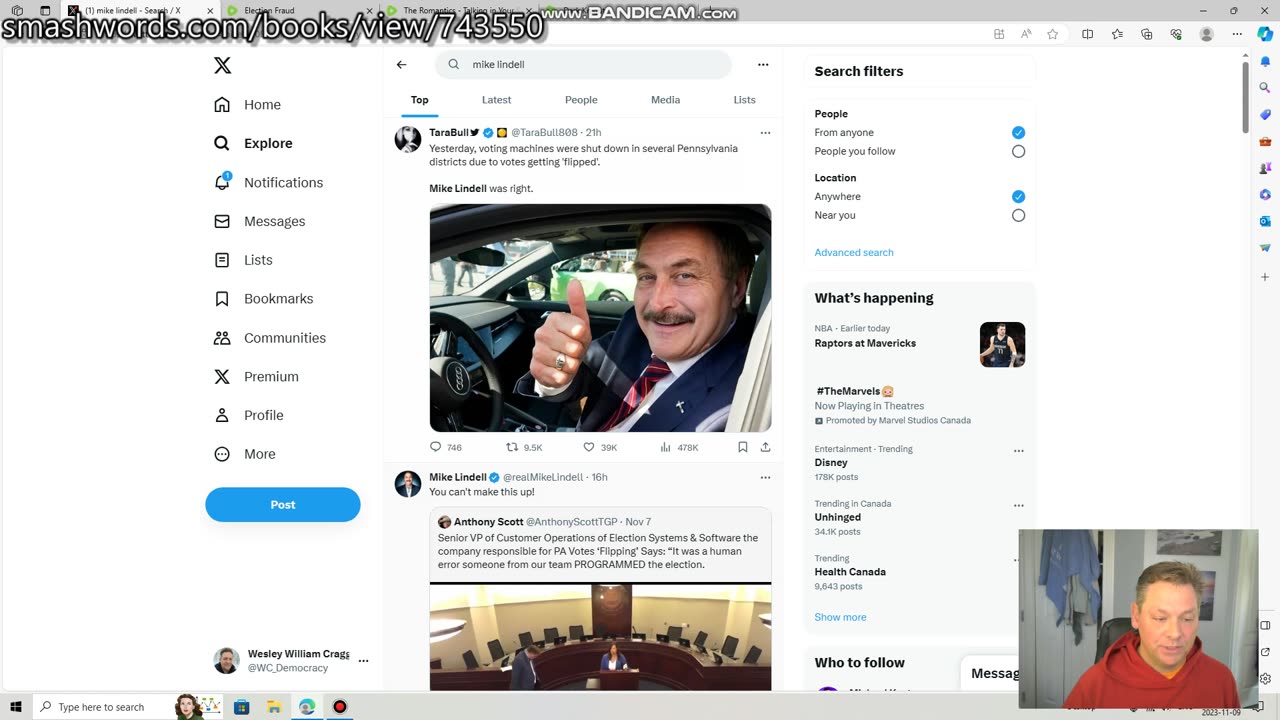Repost TaraBull's post with 9.5K reposts
This screenshot has width=1280, height=720.
524,447
